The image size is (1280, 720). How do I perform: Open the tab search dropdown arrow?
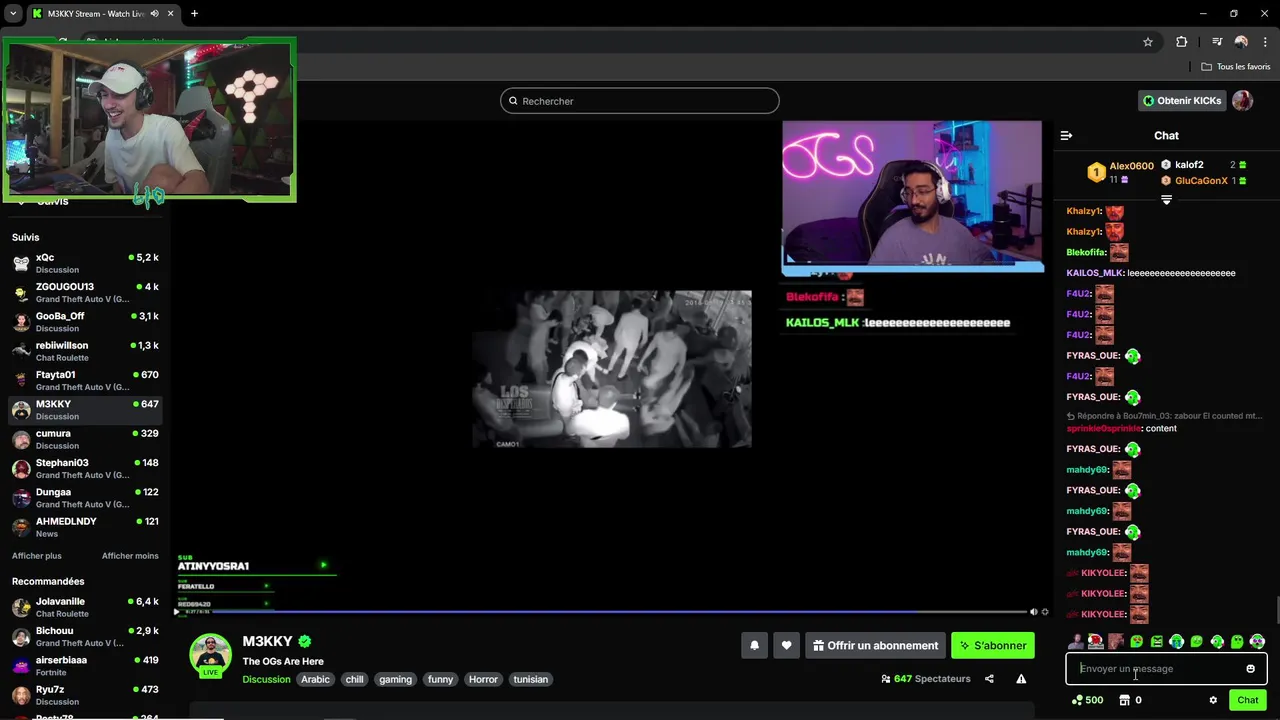click(13, 14)
